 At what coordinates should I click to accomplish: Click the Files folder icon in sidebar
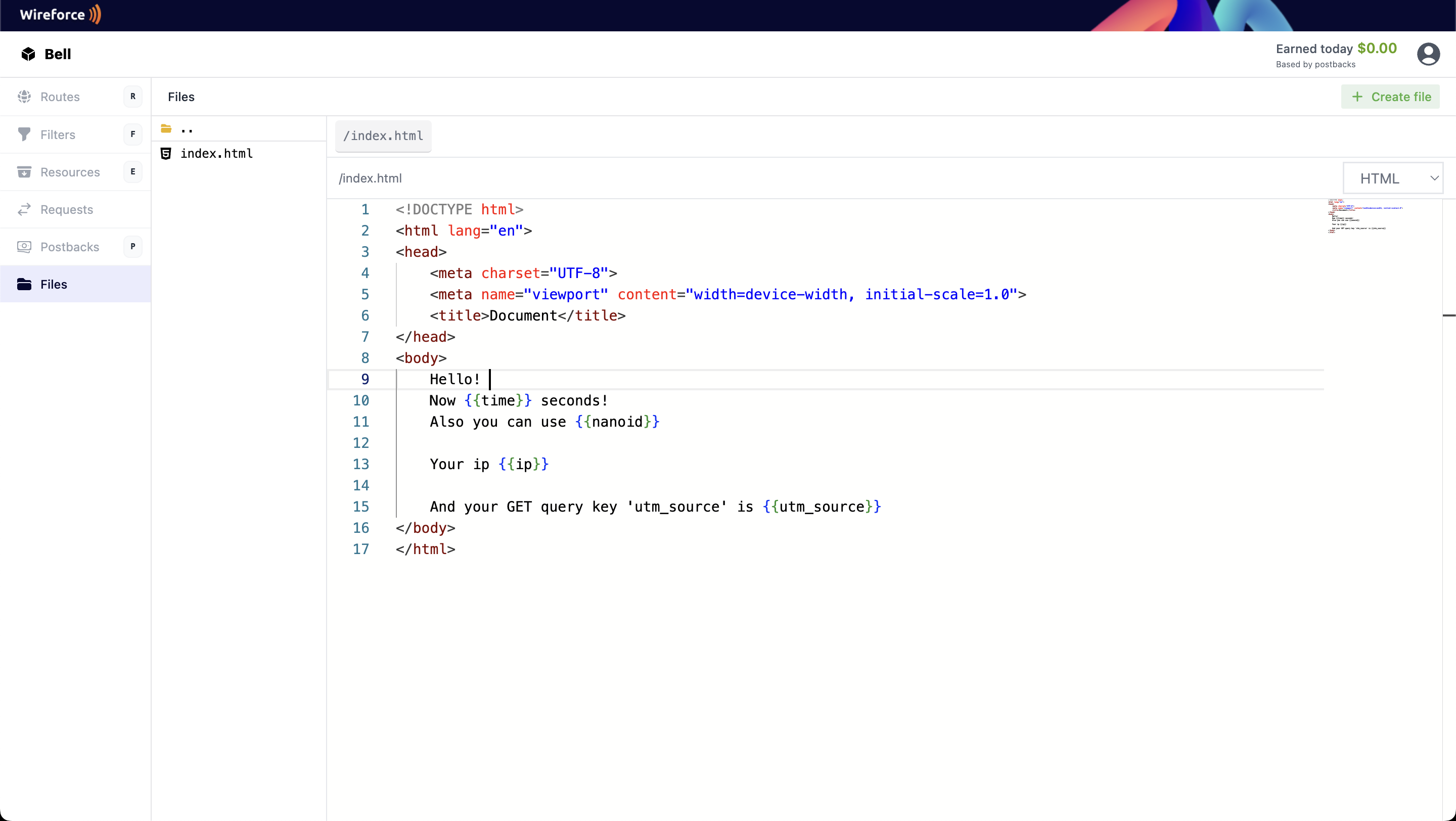click(24, 284)
